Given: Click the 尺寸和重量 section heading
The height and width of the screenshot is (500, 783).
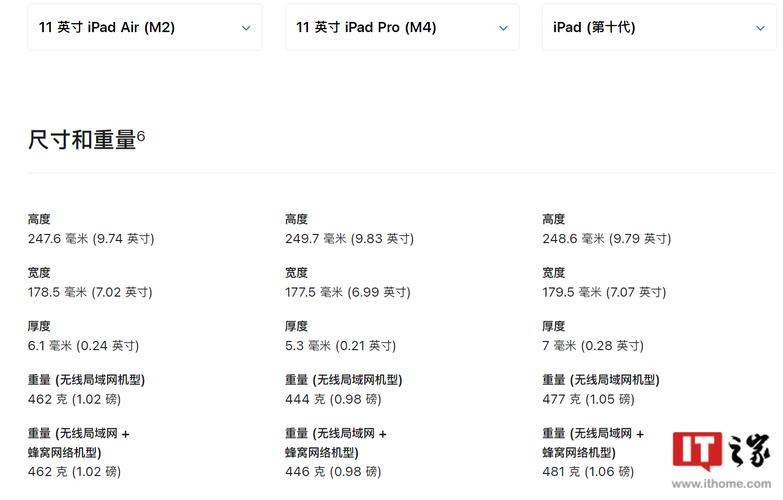Looking at the screenshot, I should pyautogui.click(x=82, y=141).
